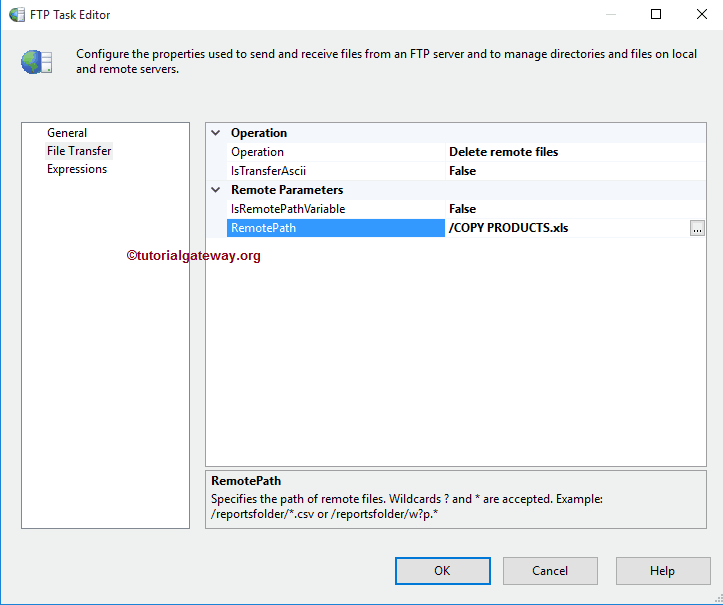Viewport: 723px width, 605px height.
Task: Click the window resize grip corner
Action: pyautogui.click(x=717, y=599)
